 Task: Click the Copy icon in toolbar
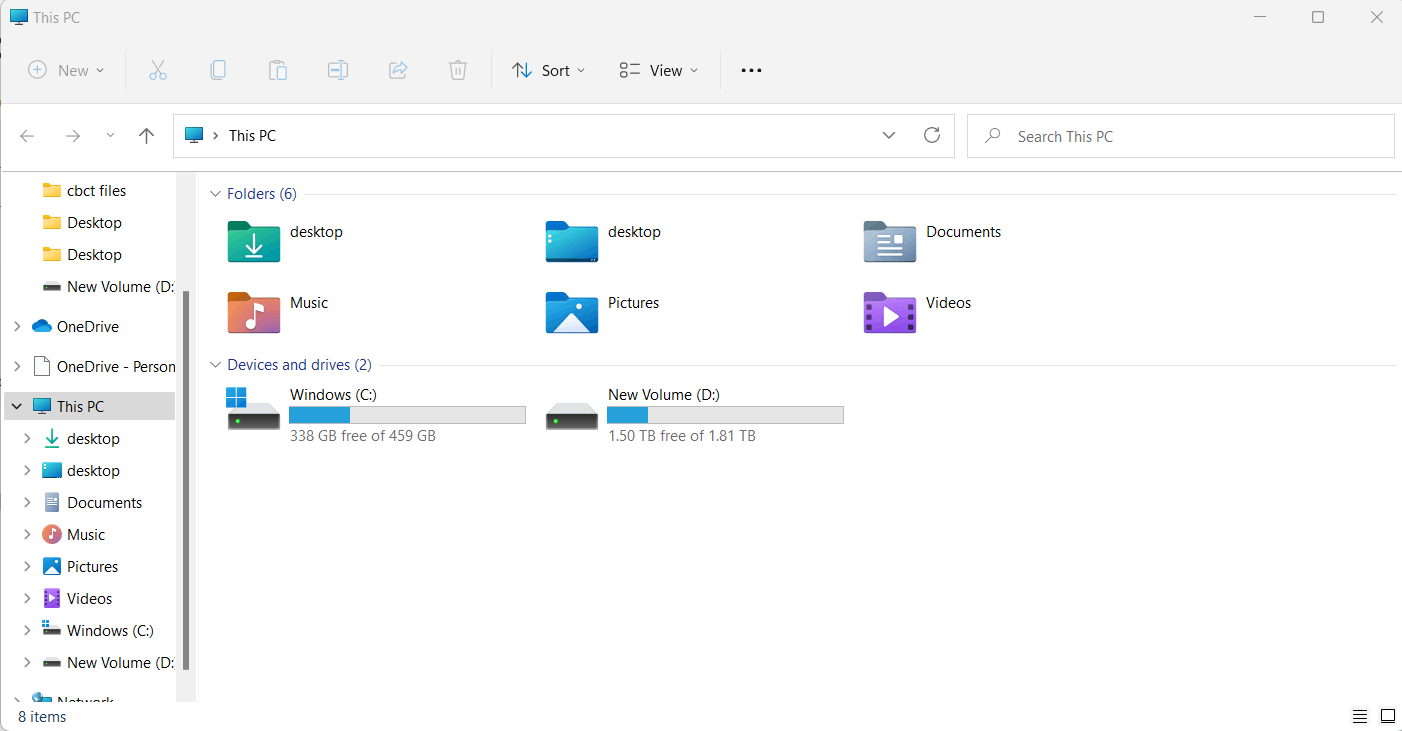click(x=217, y=70)
